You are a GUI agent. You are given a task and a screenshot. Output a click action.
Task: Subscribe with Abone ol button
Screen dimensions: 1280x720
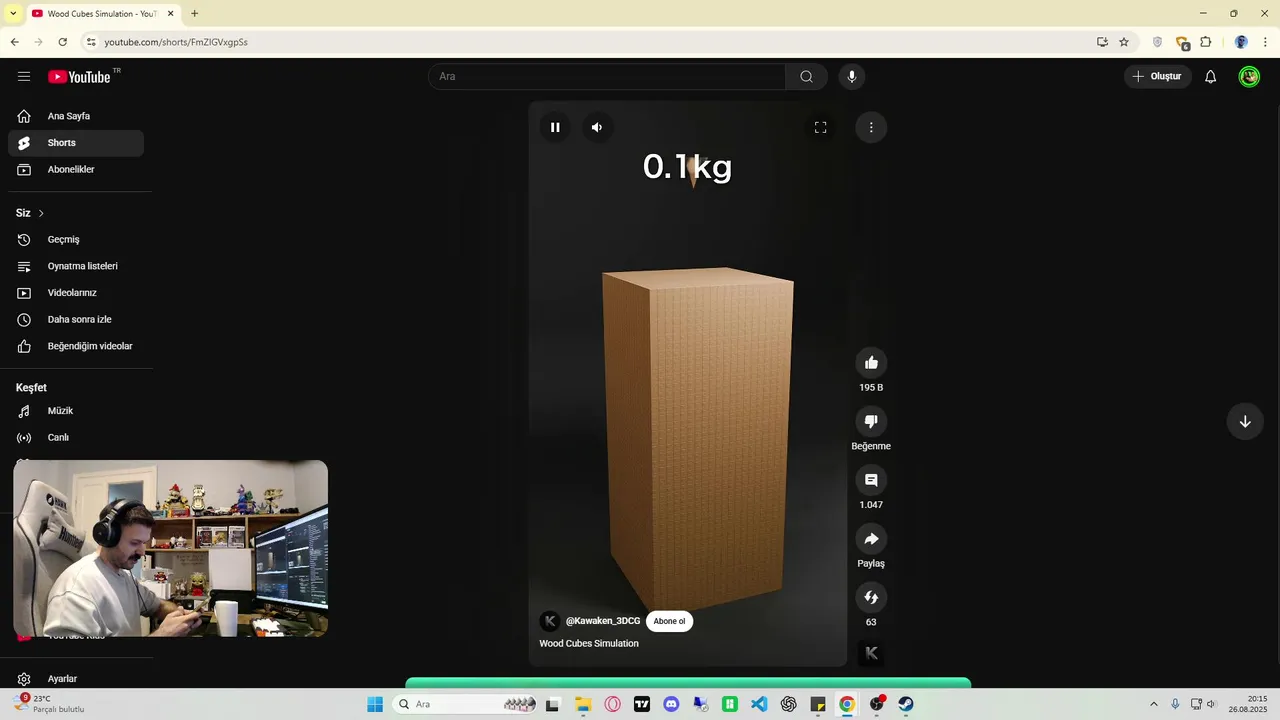tap(669, 621)
